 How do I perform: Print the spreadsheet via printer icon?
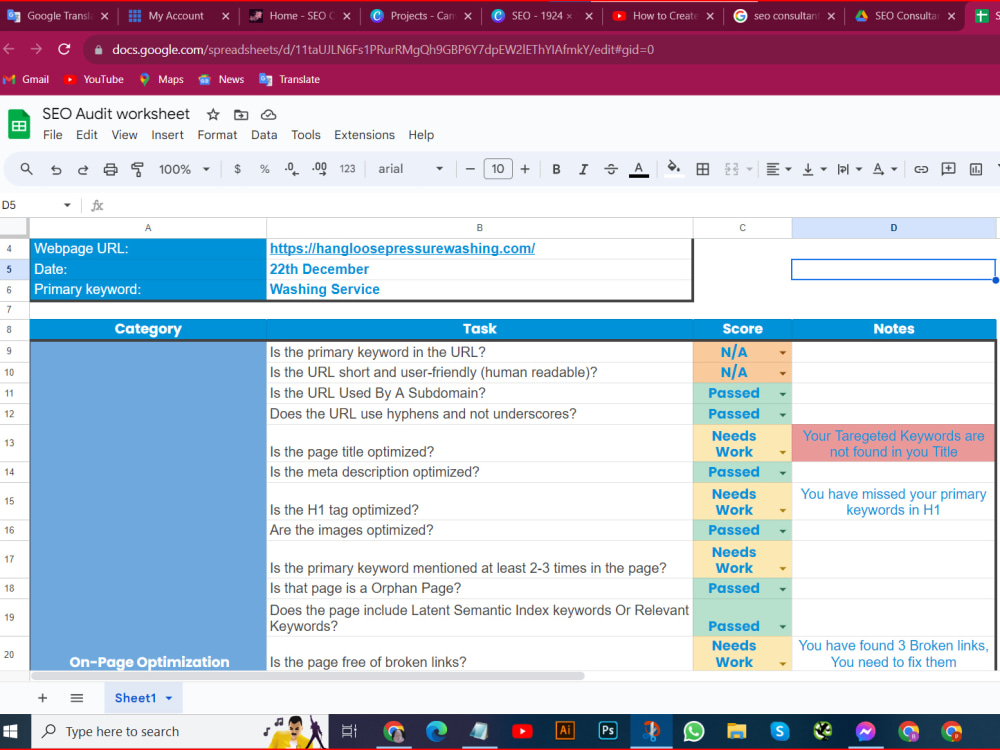[110, 169]
